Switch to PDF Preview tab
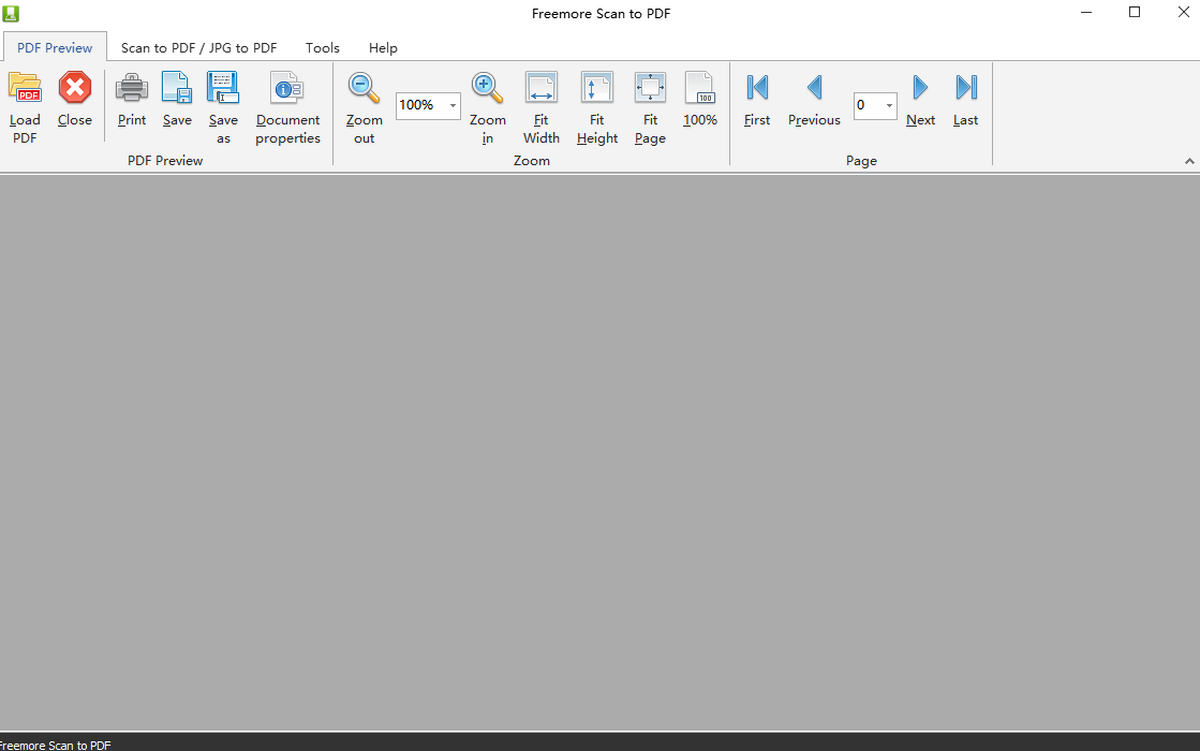 (55, 47)
